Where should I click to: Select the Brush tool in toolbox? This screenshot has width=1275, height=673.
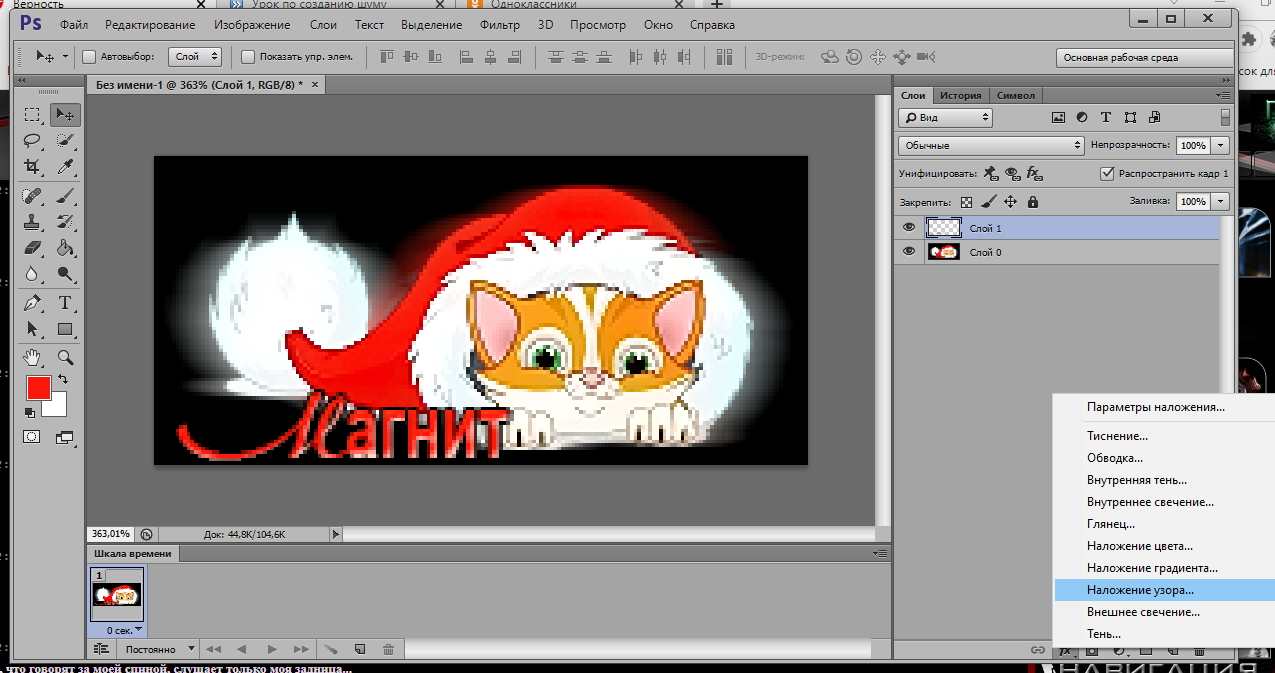65,195
